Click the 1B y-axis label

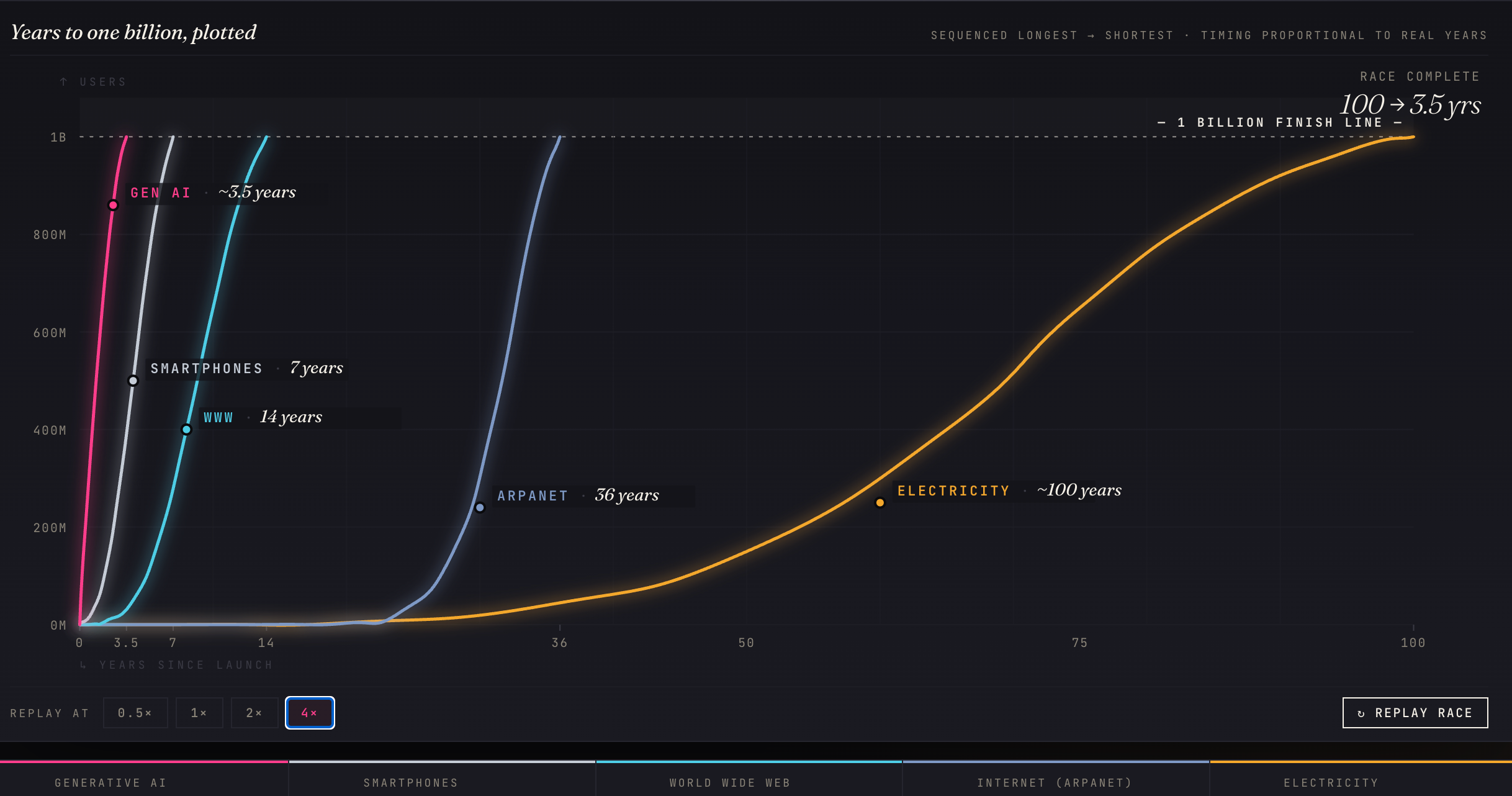coord(58,137)
